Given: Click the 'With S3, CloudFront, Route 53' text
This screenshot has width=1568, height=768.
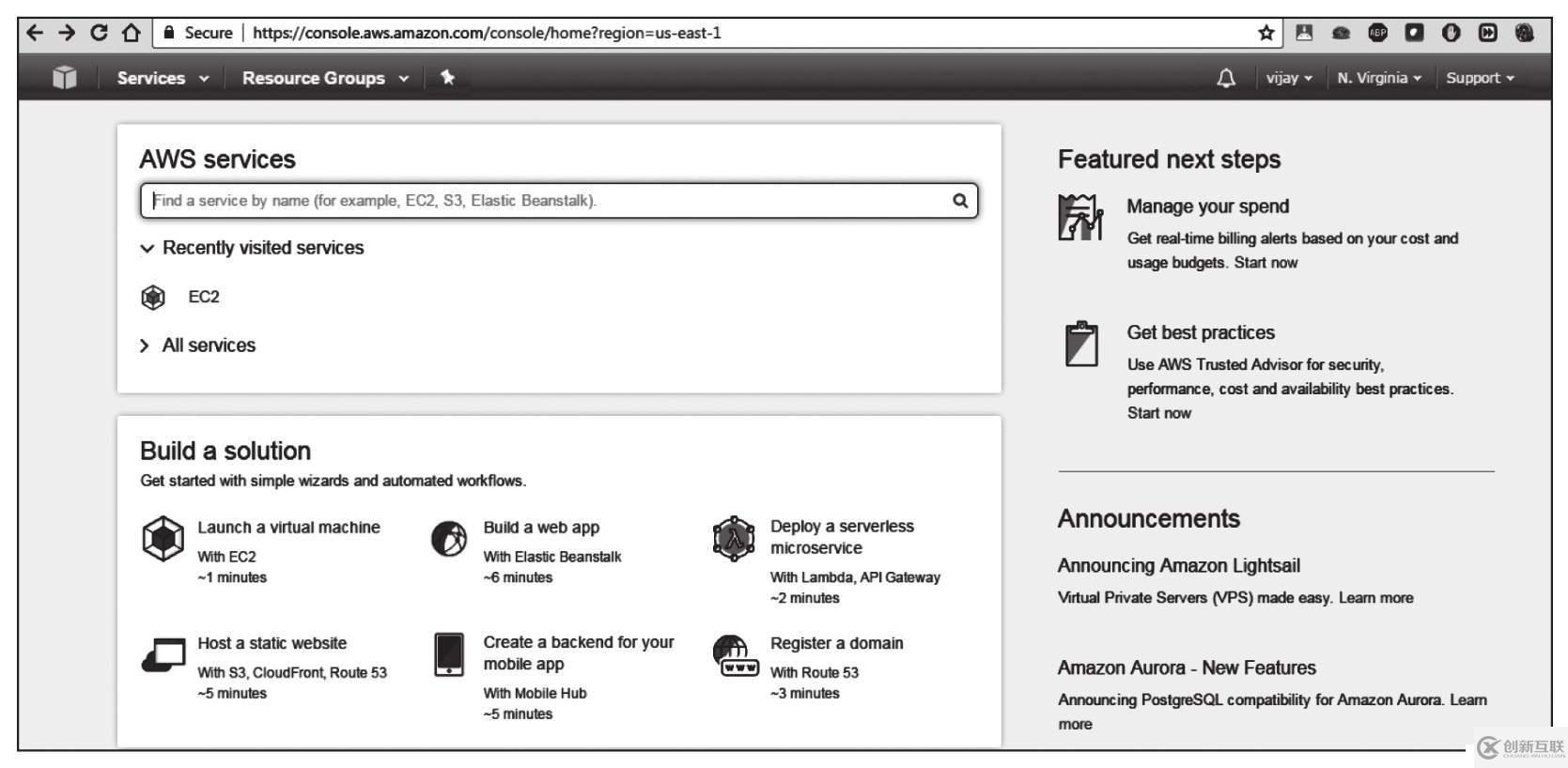Looking at the screenshot, I should [292, 672].
